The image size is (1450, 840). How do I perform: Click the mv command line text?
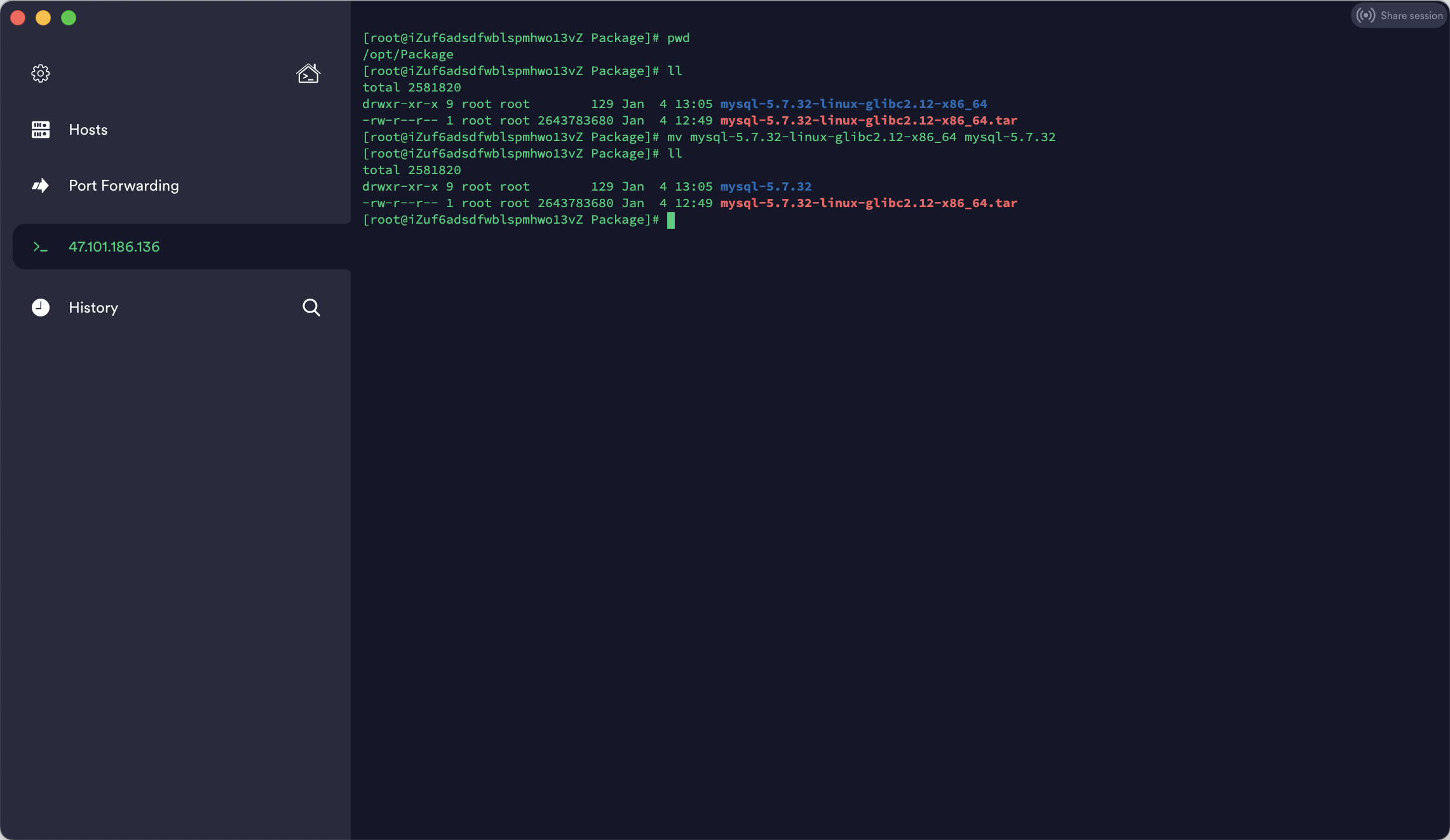861,137
